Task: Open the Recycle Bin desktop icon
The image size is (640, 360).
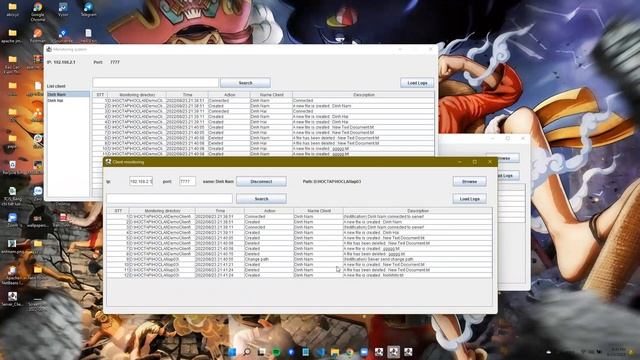Action: tap(13, 167)
